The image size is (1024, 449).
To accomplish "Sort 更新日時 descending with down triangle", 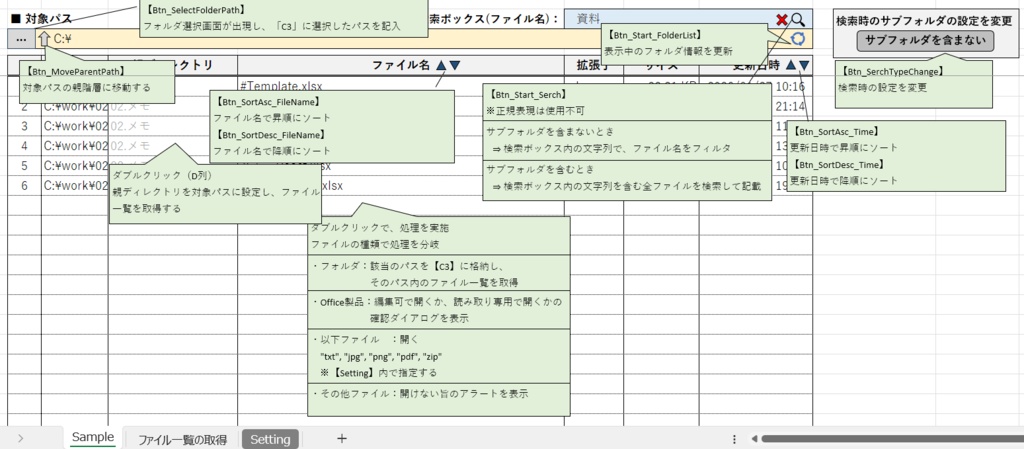I will click(805, 65).
